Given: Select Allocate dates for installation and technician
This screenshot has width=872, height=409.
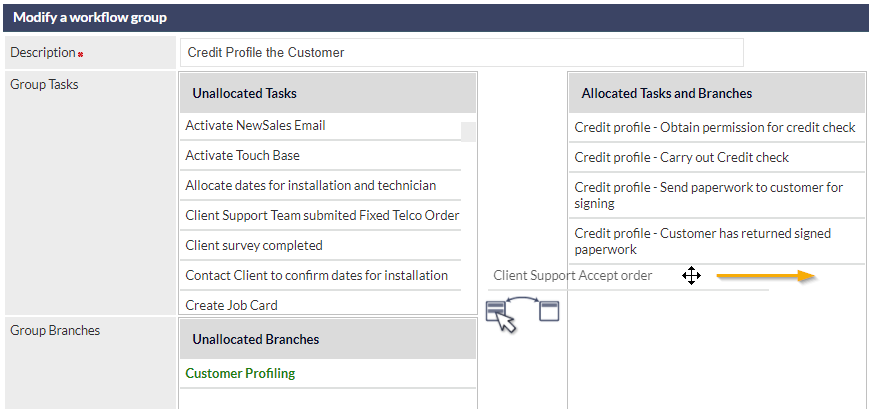Looking at the screenshot, I should [320, 185].
